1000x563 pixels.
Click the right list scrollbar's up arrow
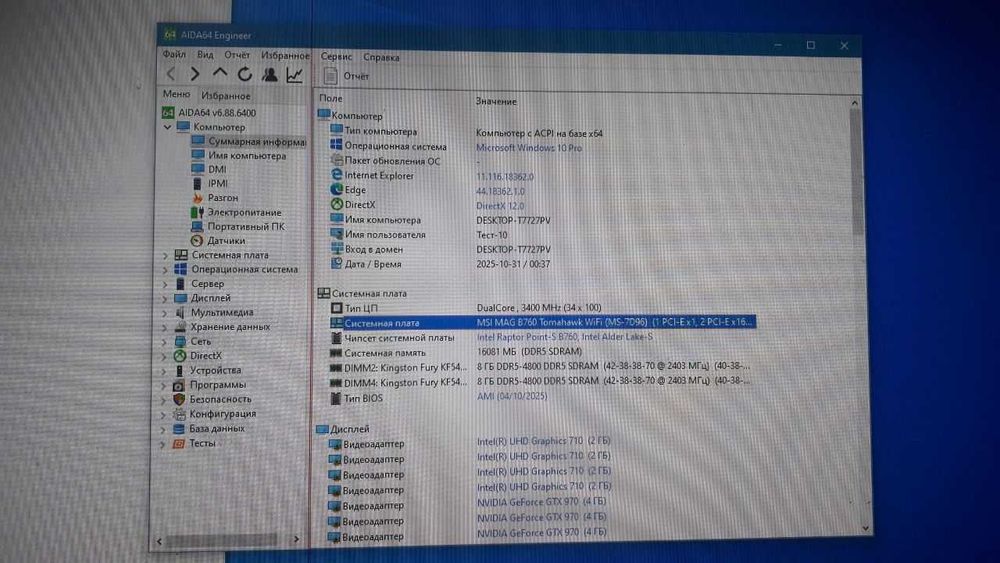click(855, 103)
